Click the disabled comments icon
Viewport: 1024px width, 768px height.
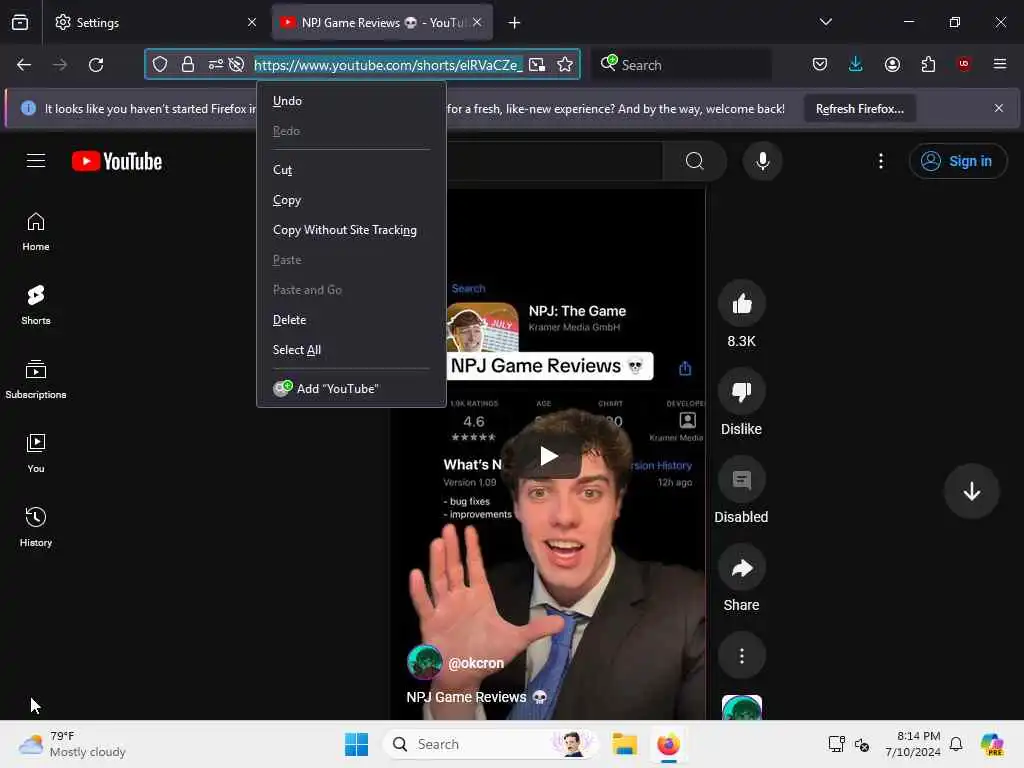[742, 480]
